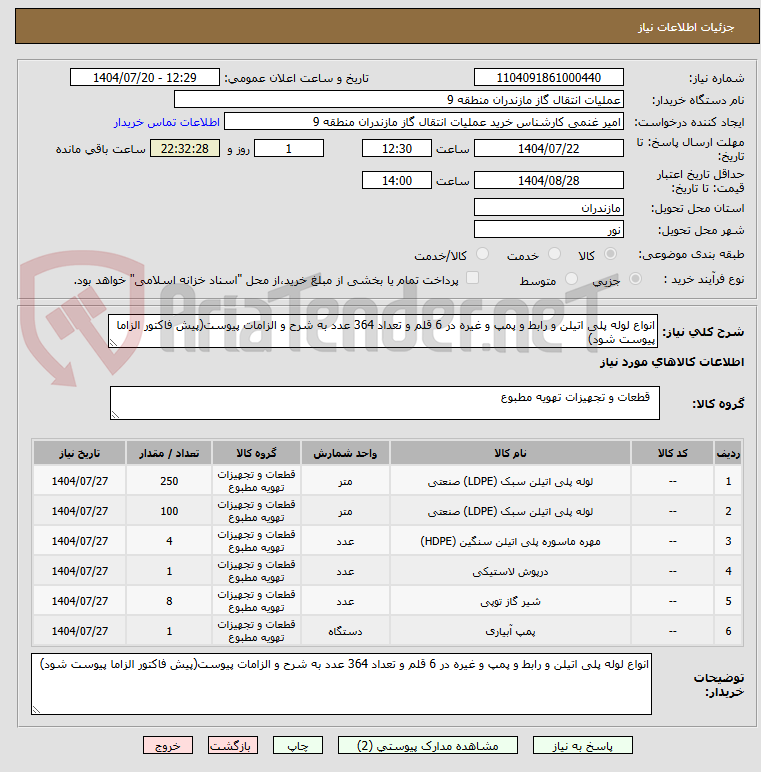The height and width of the screenshot is (772, 761).
Task: Click the چاپ print button
Action: [298, 745]
